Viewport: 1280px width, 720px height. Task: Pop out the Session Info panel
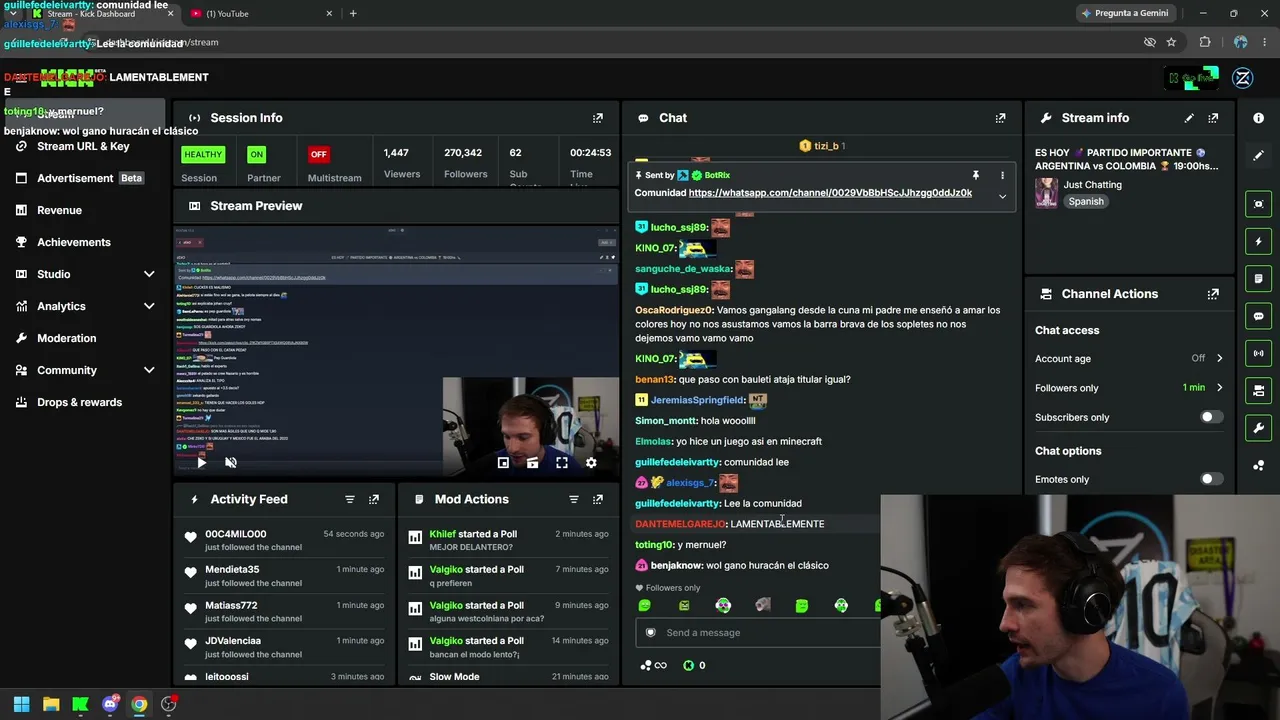point(598,118)
